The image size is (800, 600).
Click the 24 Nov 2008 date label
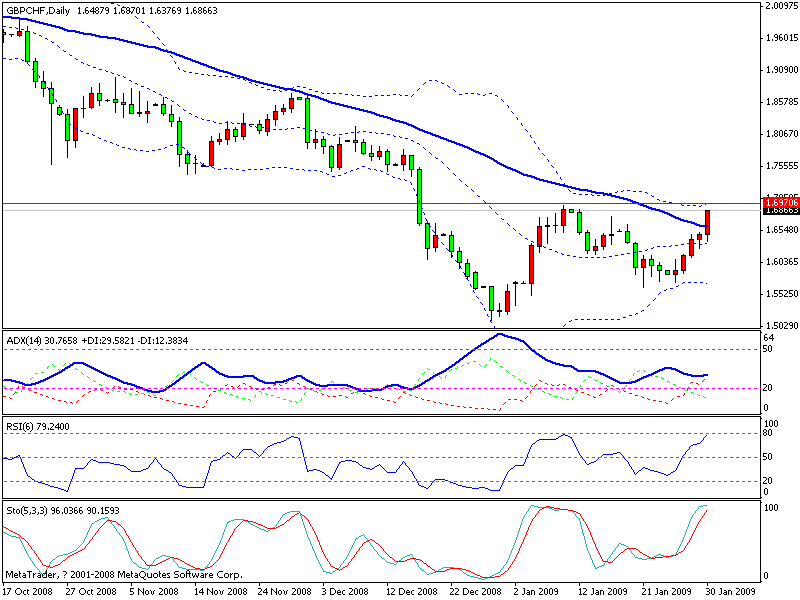pos(285,591)
